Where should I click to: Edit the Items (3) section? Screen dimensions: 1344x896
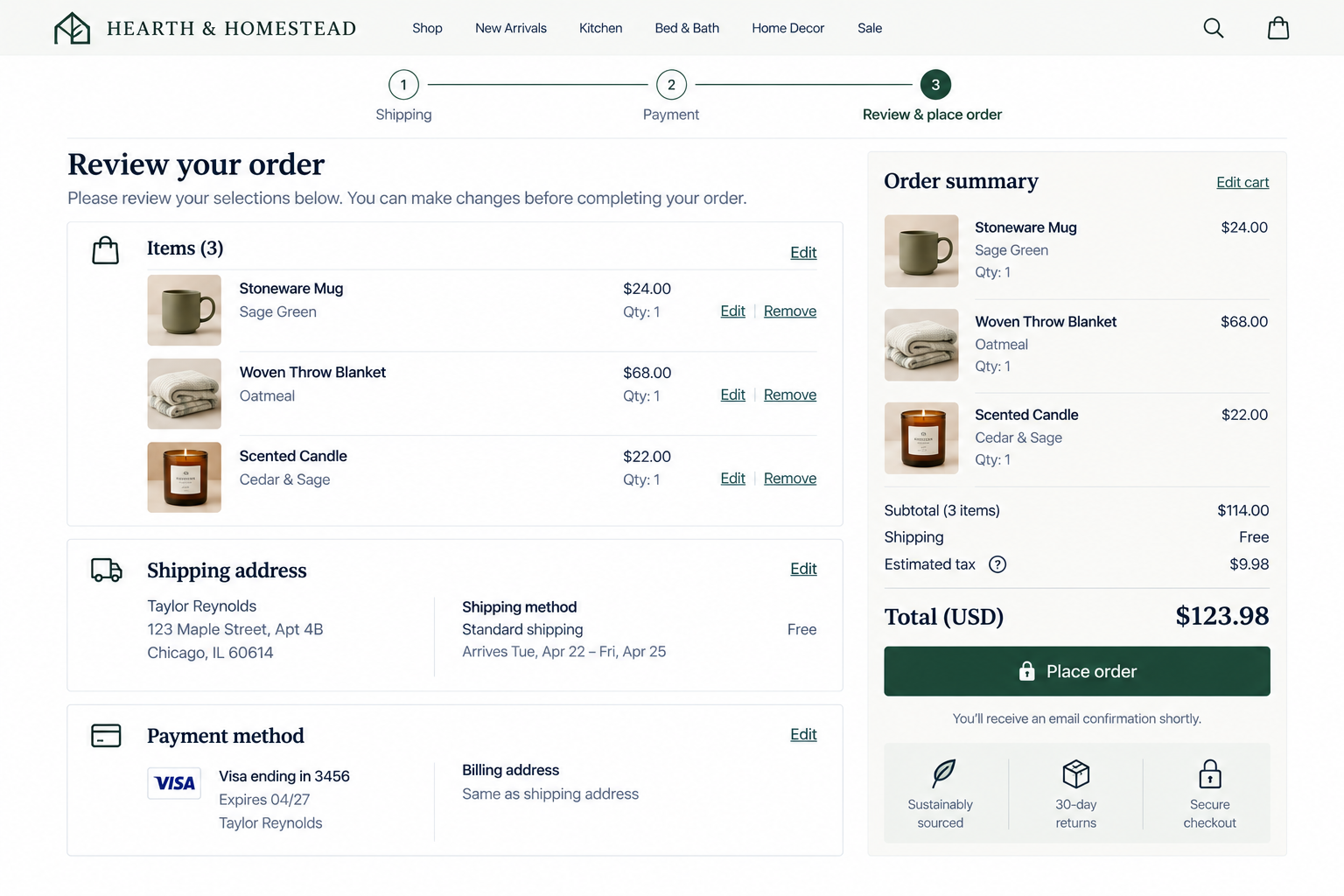[x=803, y=252]
